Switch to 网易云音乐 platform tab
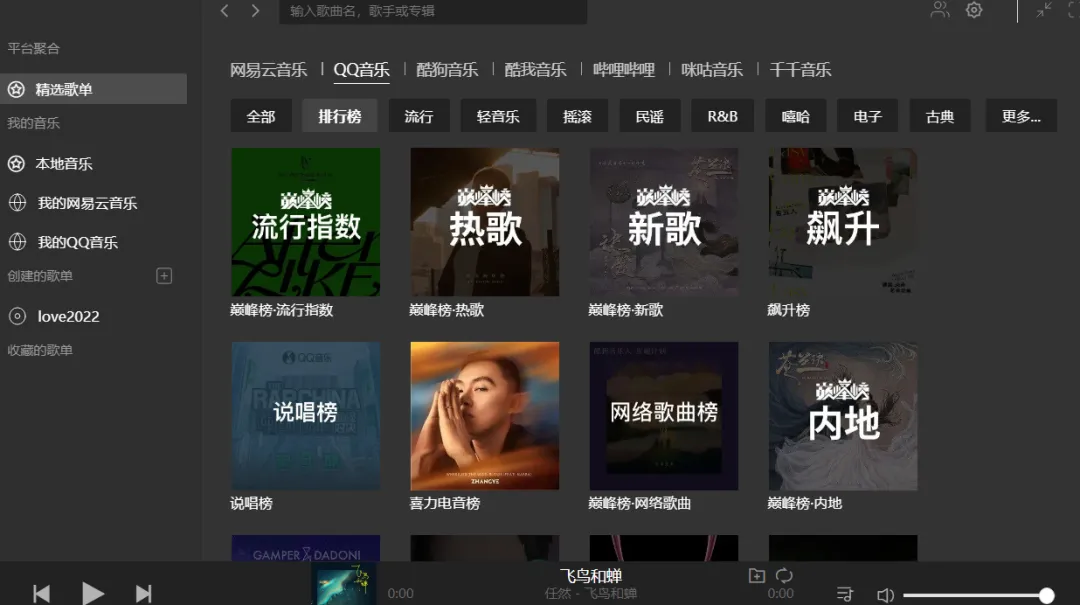 click(269, 70)
